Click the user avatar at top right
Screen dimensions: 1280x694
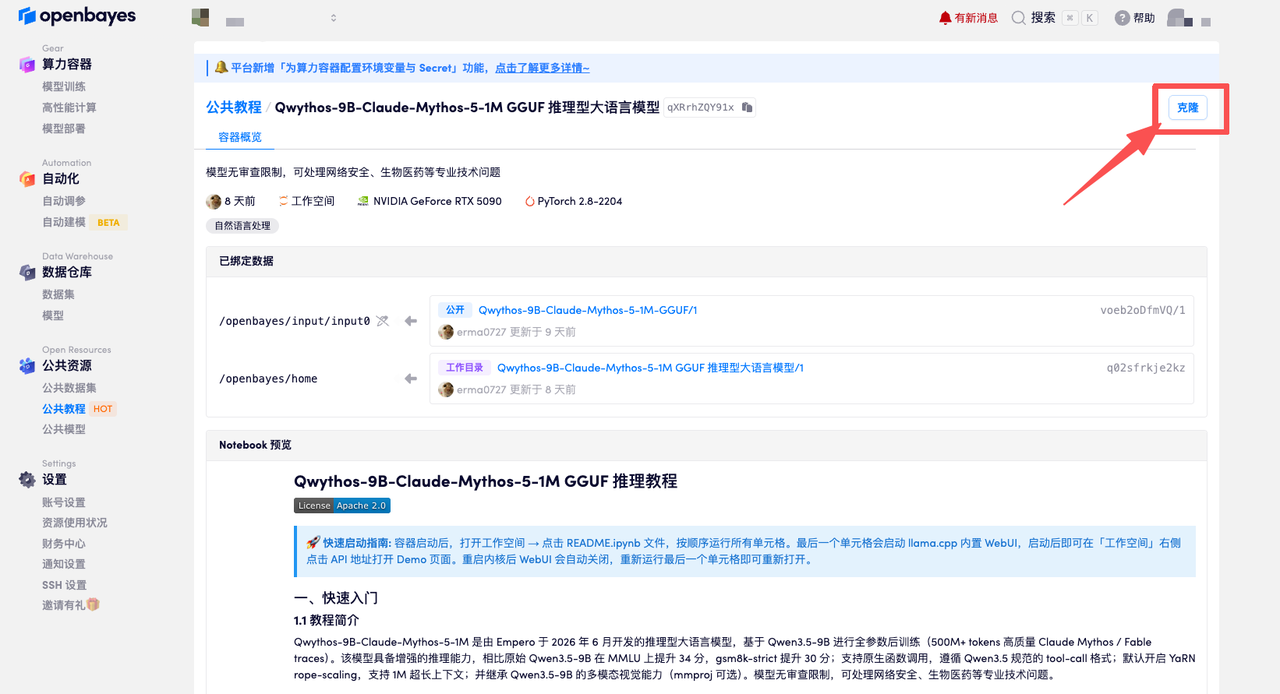point(1179,17)
